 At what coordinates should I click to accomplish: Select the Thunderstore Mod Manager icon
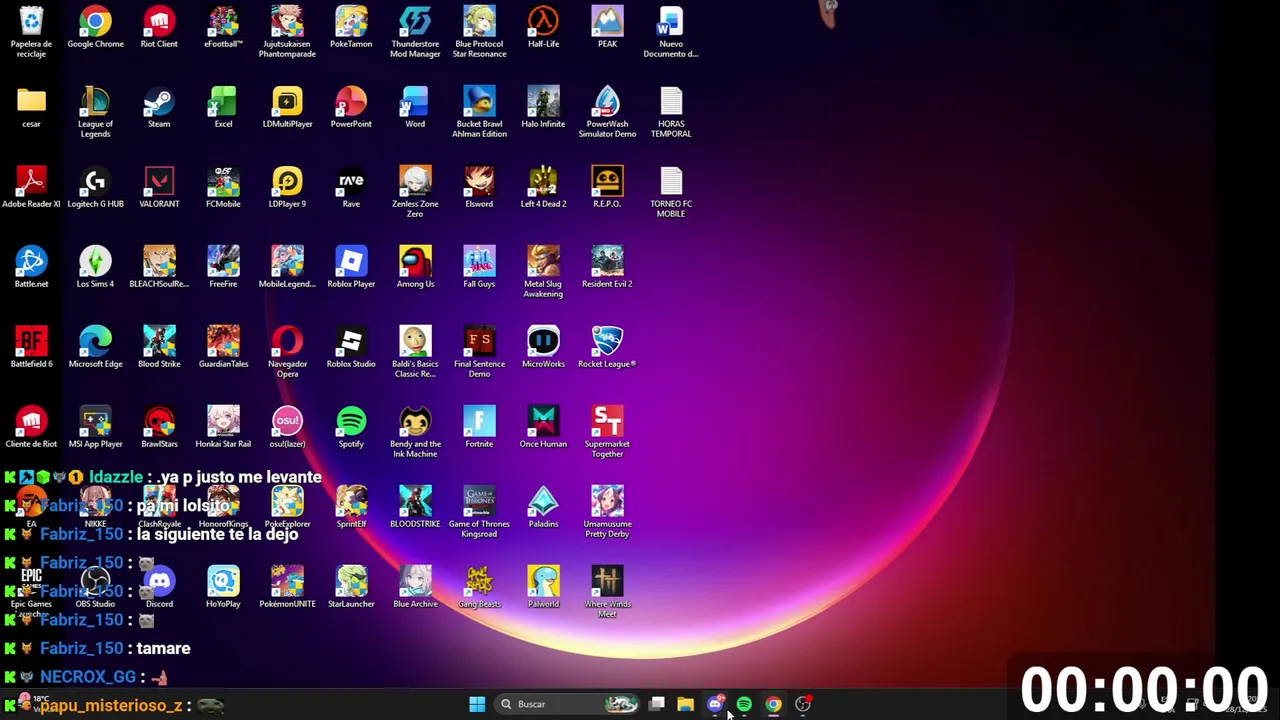(415, 32)
